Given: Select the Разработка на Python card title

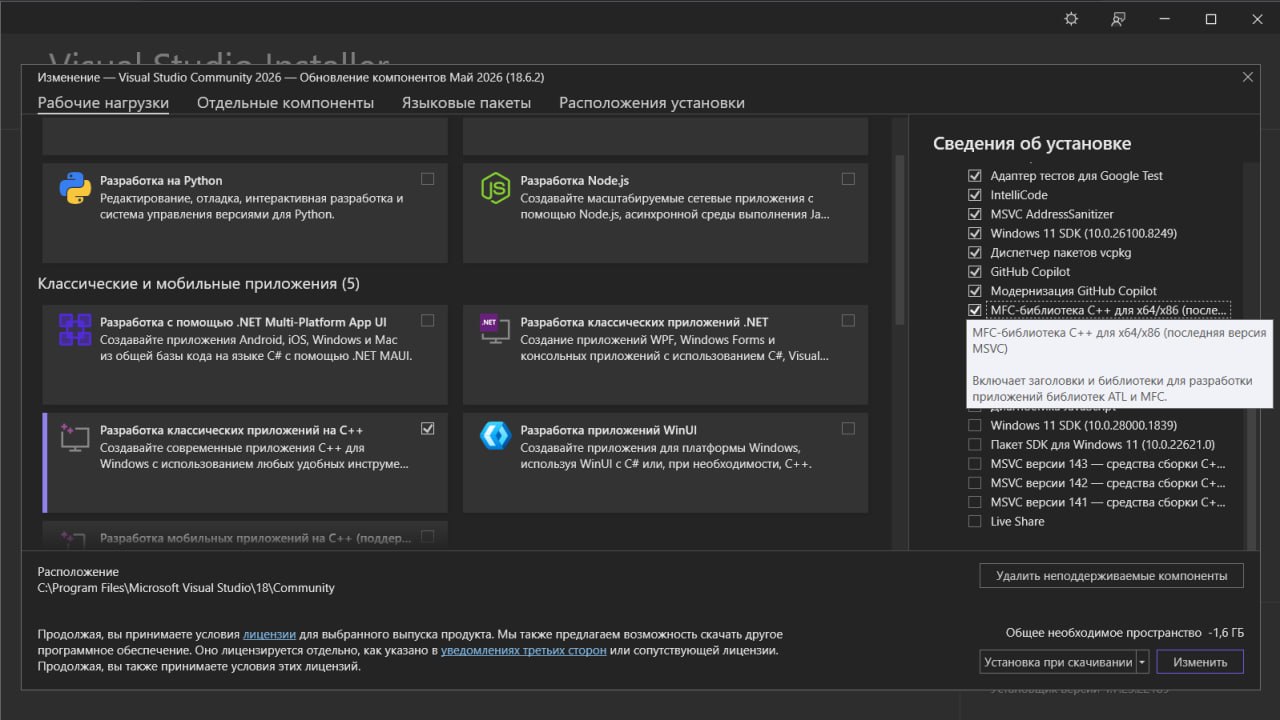Looking at the screenshot, I should (161, 181).
